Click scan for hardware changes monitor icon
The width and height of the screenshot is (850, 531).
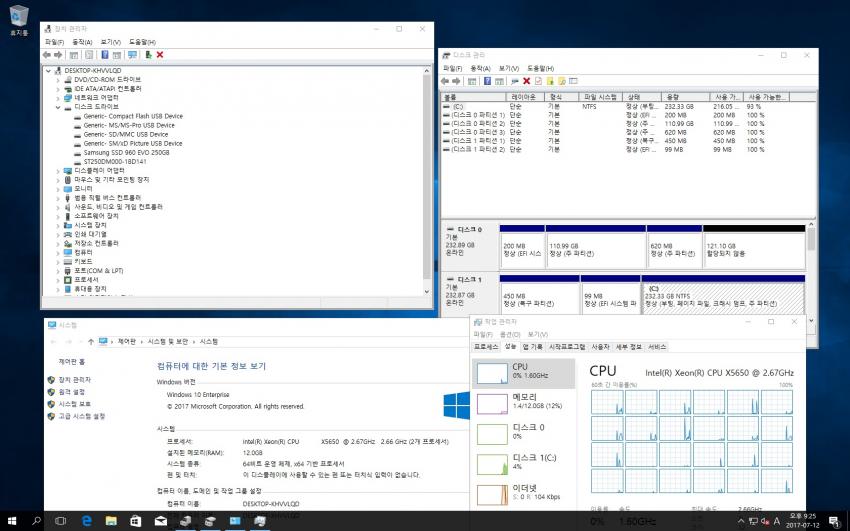click(132, 55)
